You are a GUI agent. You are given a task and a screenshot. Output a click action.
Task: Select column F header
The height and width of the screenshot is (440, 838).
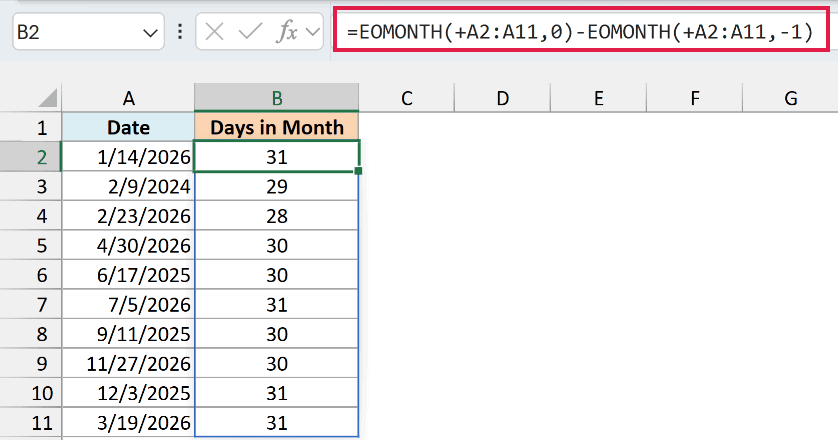(x=694, y=98)
